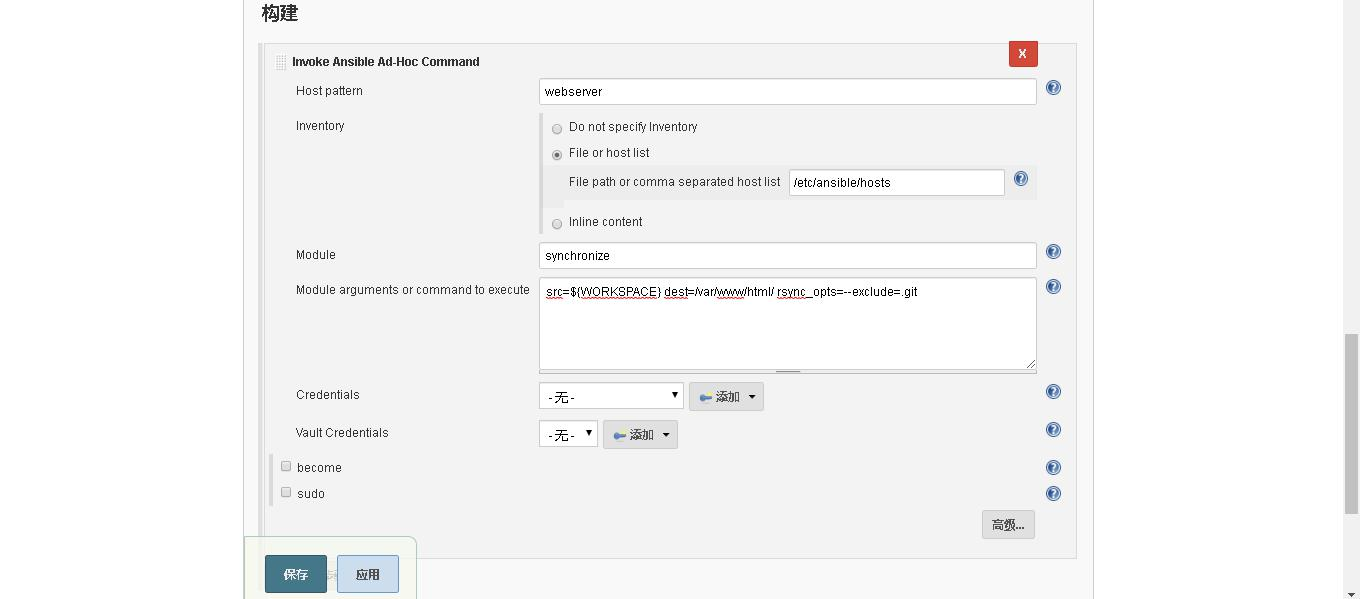Open the 高级... advanced options

[1007, 525]
